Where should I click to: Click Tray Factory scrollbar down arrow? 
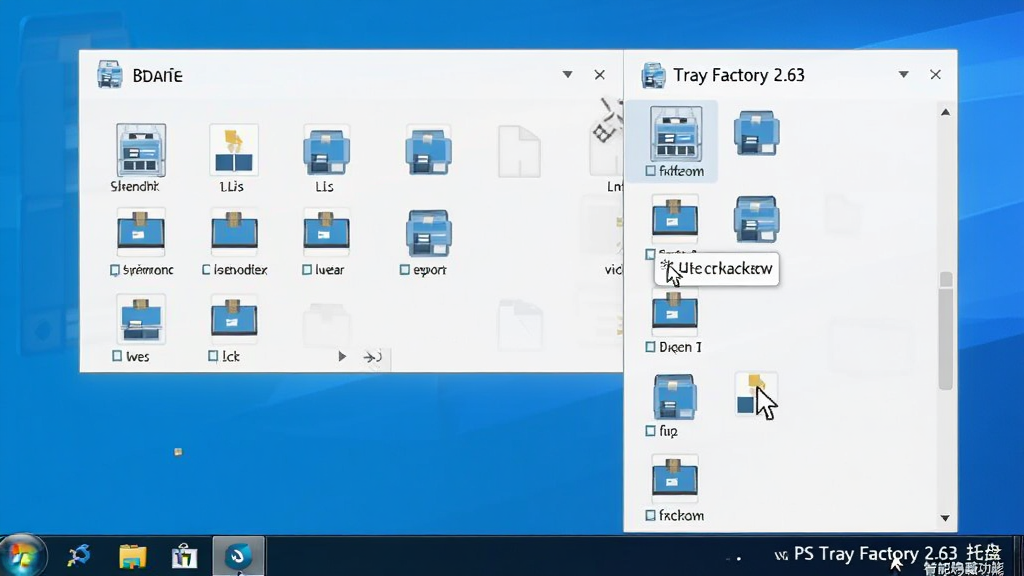pyautogui.click(x=945, y=518)
